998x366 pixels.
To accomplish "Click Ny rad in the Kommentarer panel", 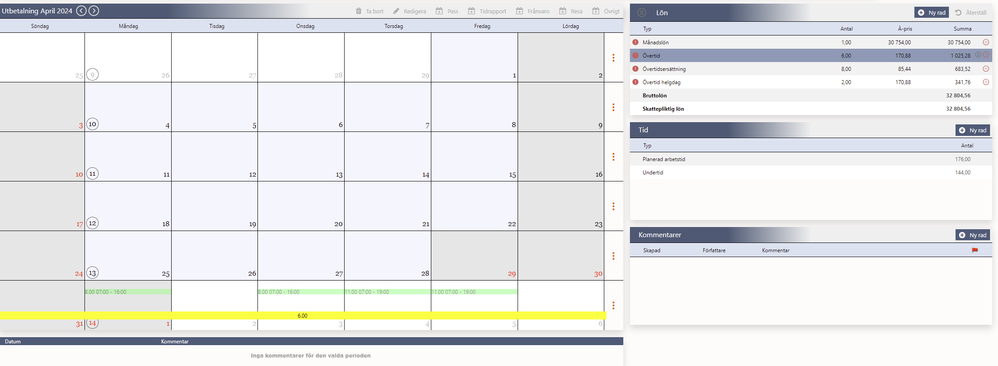I will point(973,235).
